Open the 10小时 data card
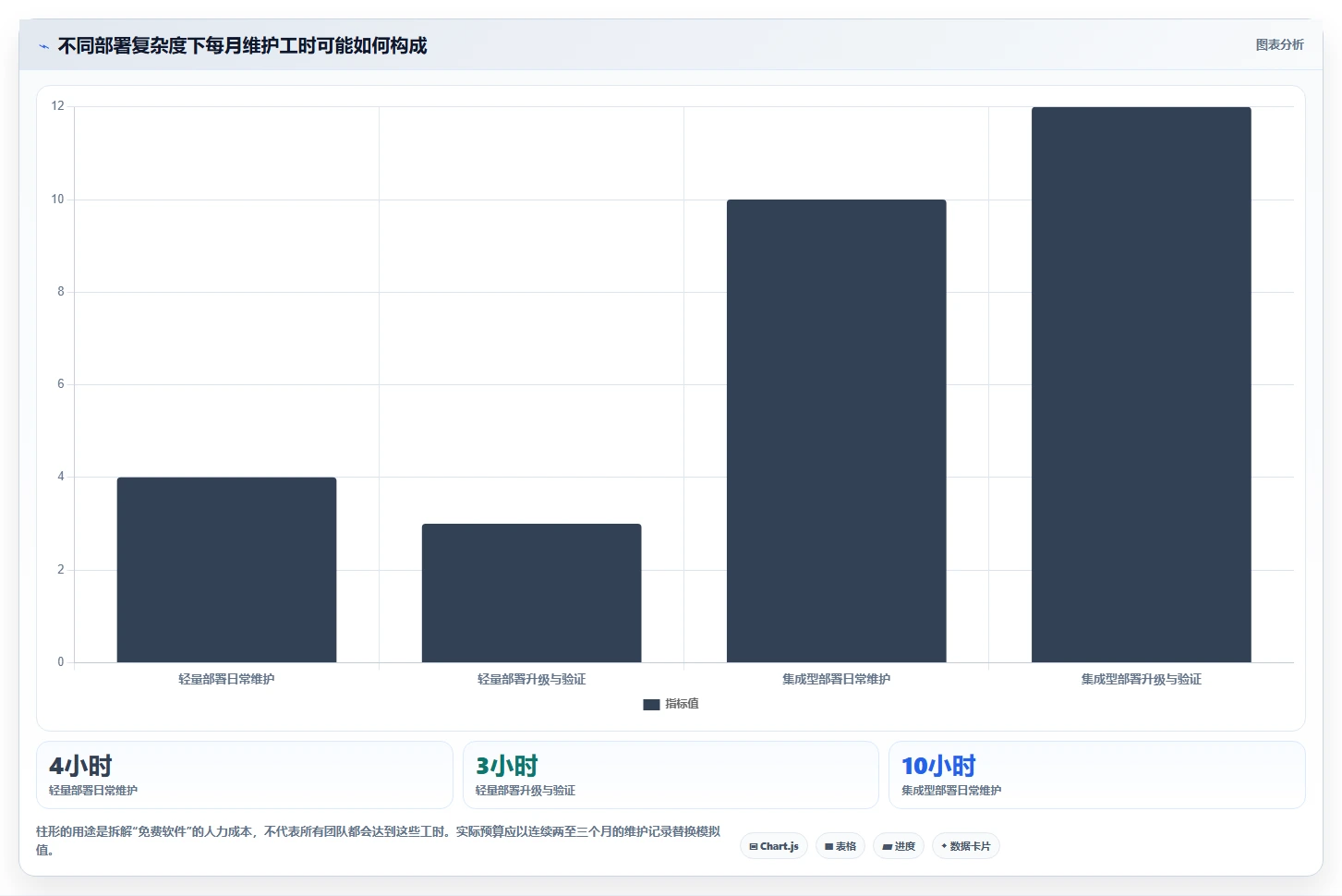The image size is (1342, 896). point(1097,775)
